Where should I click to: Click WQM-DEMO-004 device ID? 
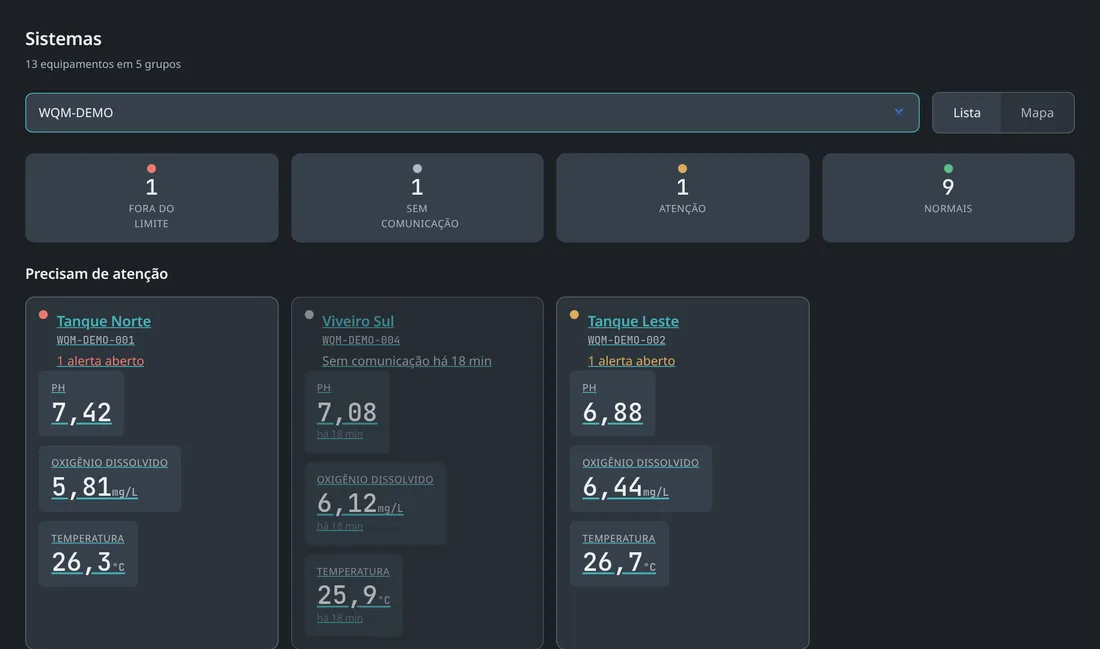[x=361, y=340]
